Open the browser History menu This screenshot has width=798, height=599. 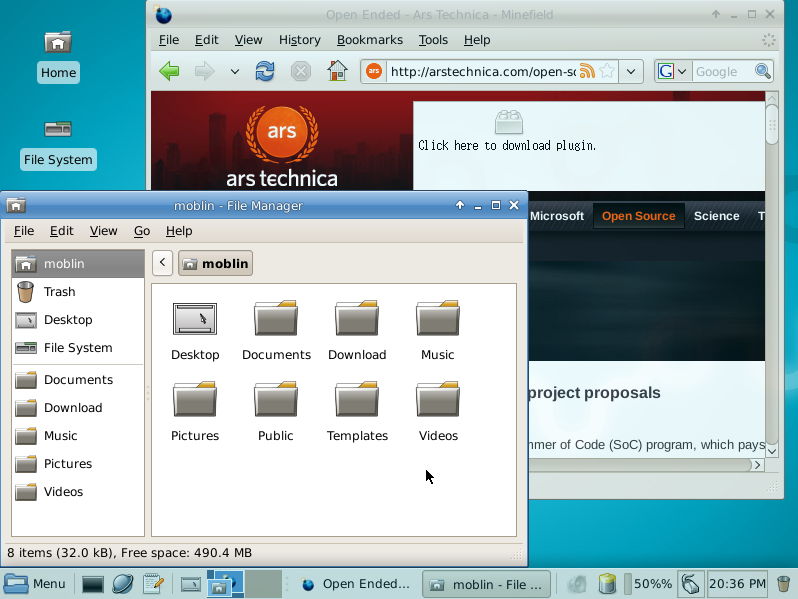click(x=299, y=40)
